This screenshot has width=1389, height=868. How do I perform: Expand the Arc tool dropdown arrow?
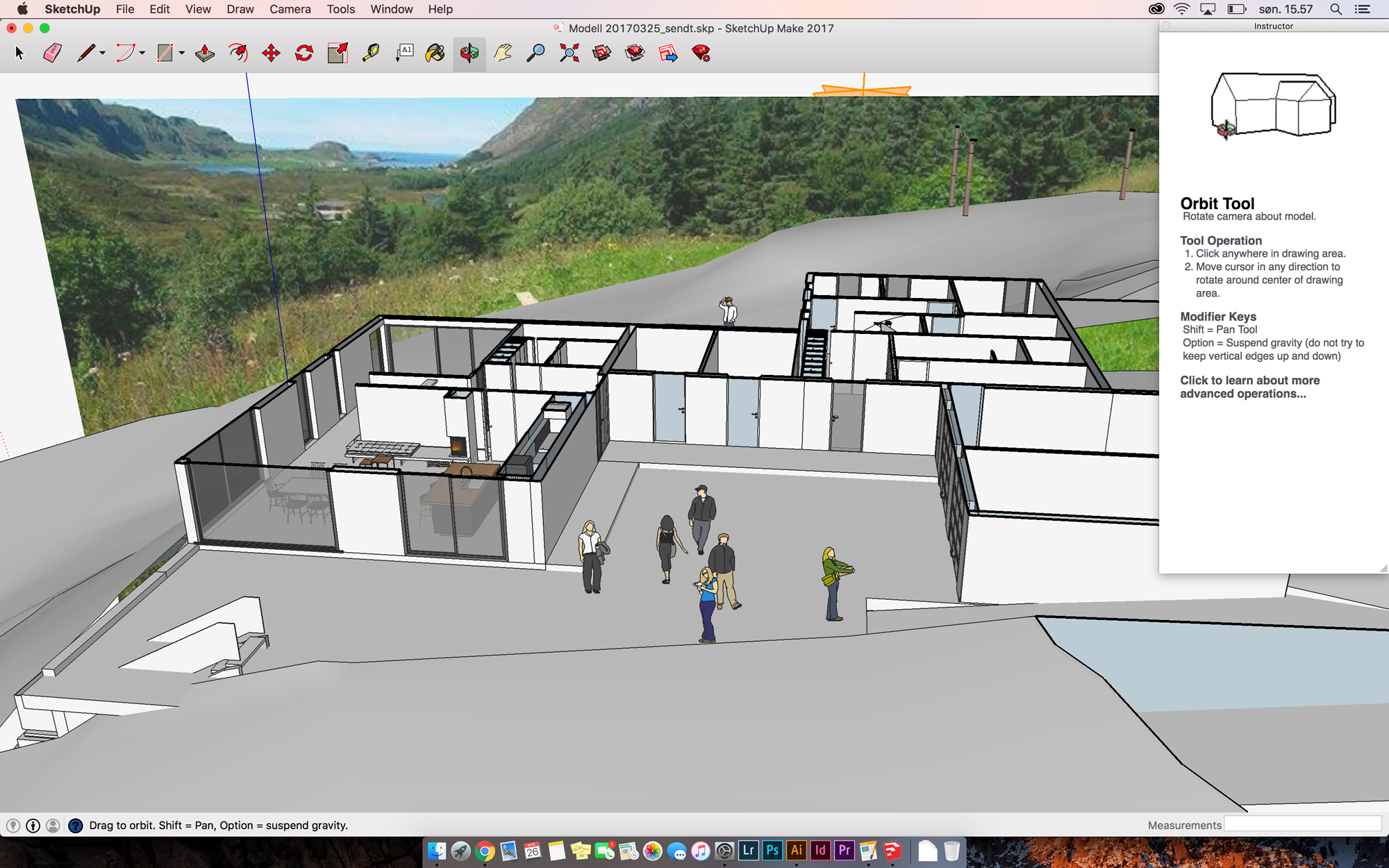(x=142, y=53)
